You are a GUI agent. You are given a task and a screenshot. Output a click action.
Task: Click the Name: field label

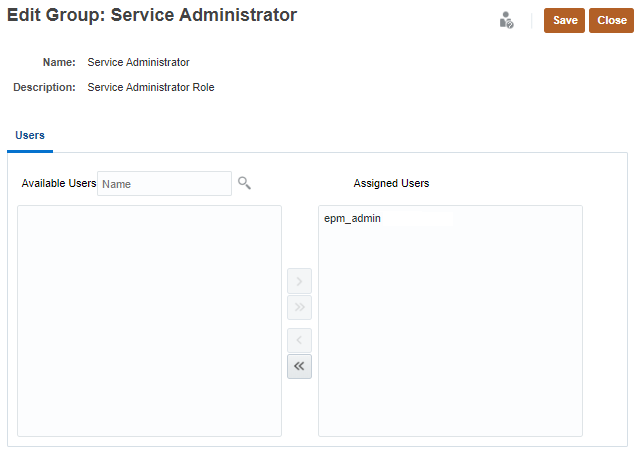[x=59, y=62]
